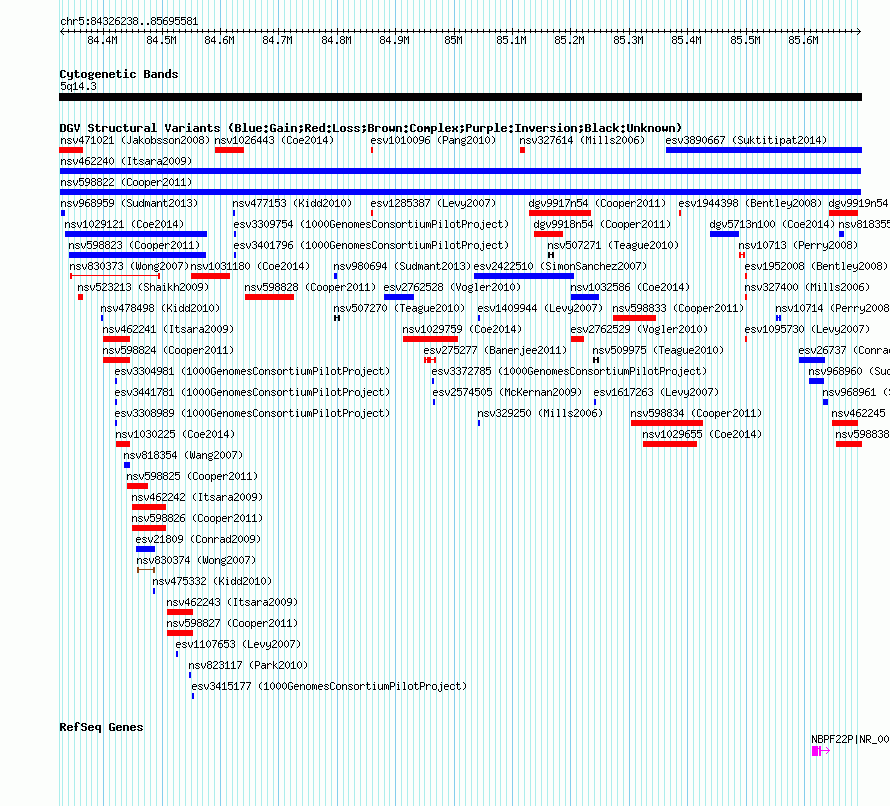Click the nsv968959 (Sudmant2013) label

coord(129,203)
